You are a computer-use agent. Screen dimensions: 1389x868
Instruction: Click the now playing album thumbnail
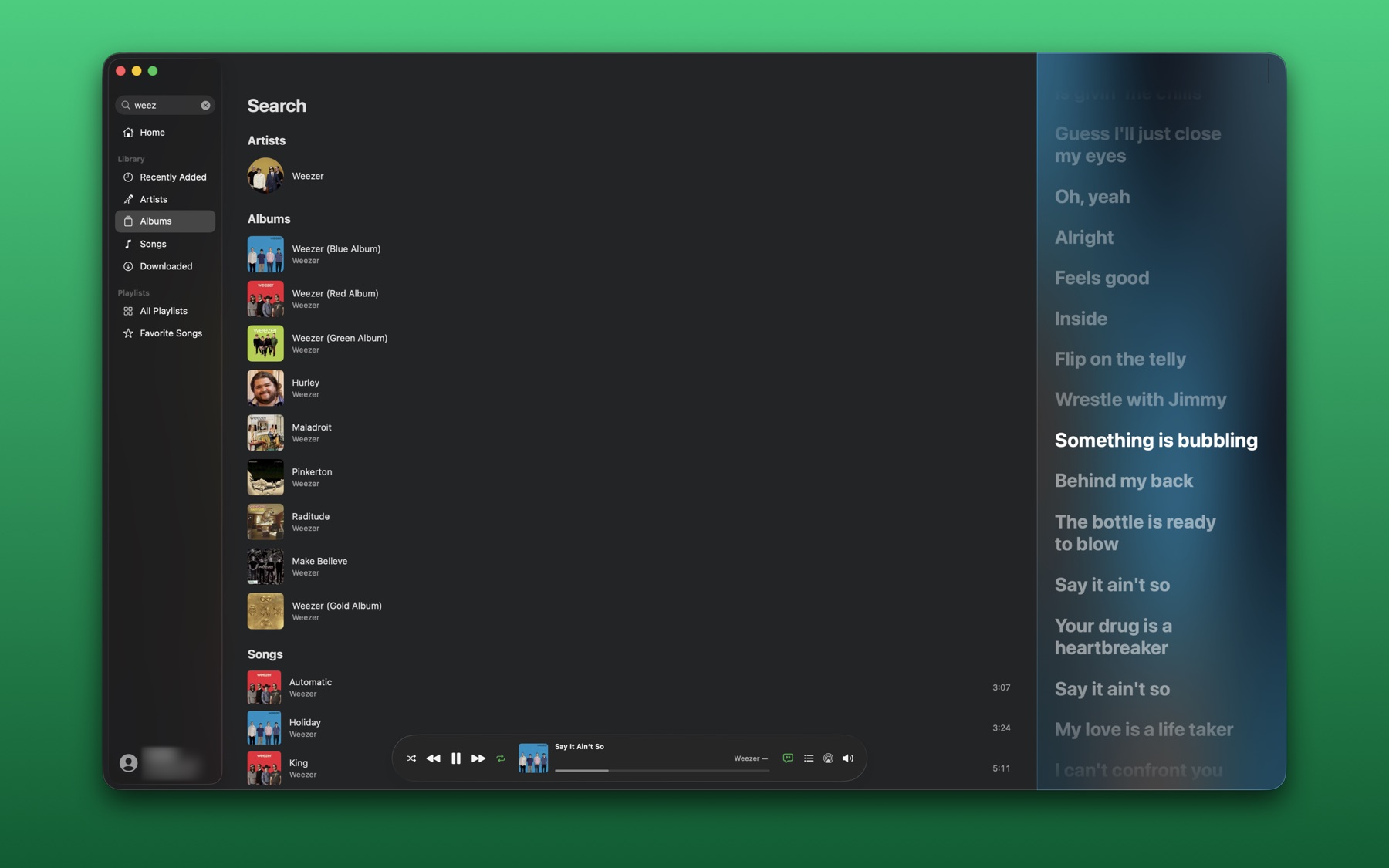point(533,758)
